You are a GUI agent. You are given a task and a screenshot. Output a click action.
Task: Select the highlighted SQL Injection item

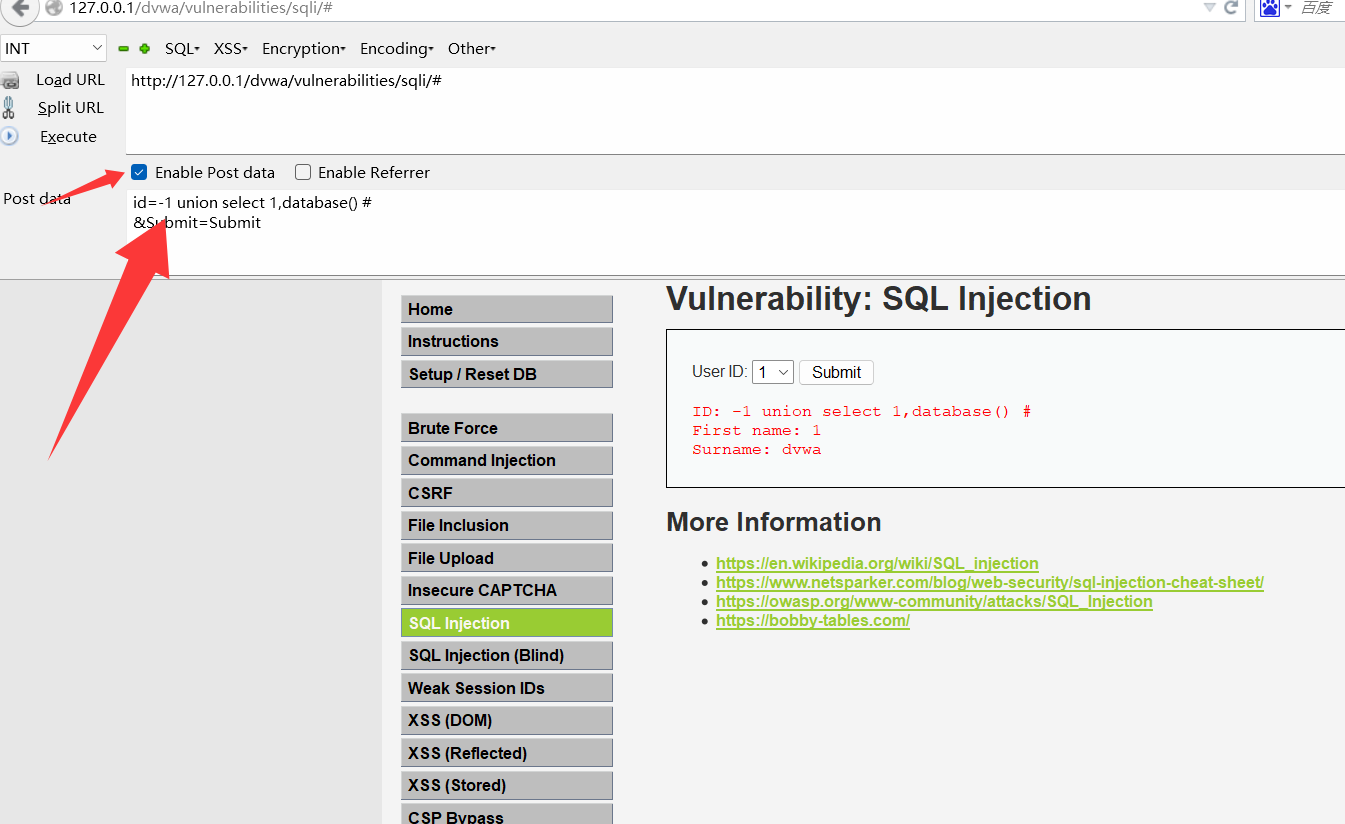tap(507, 623)
